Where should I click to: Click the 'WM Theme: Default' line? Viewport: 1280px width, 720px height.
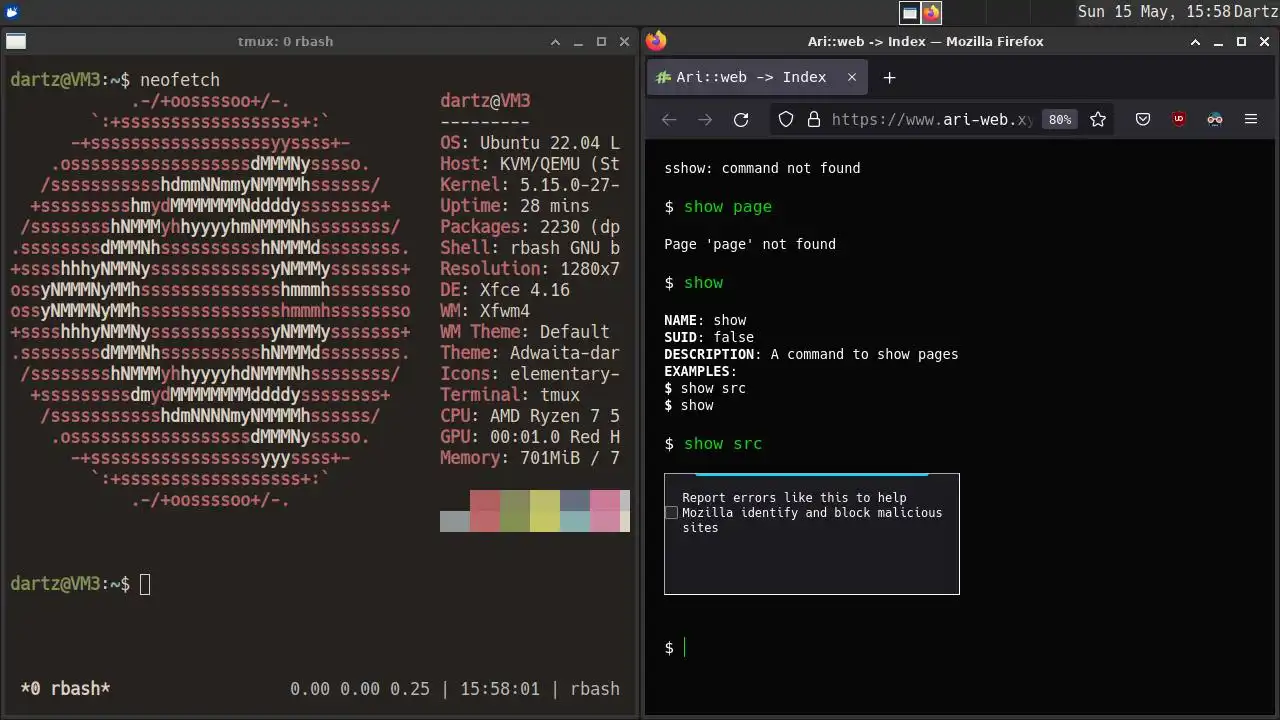pyautogui.click(x=525, y=332)
